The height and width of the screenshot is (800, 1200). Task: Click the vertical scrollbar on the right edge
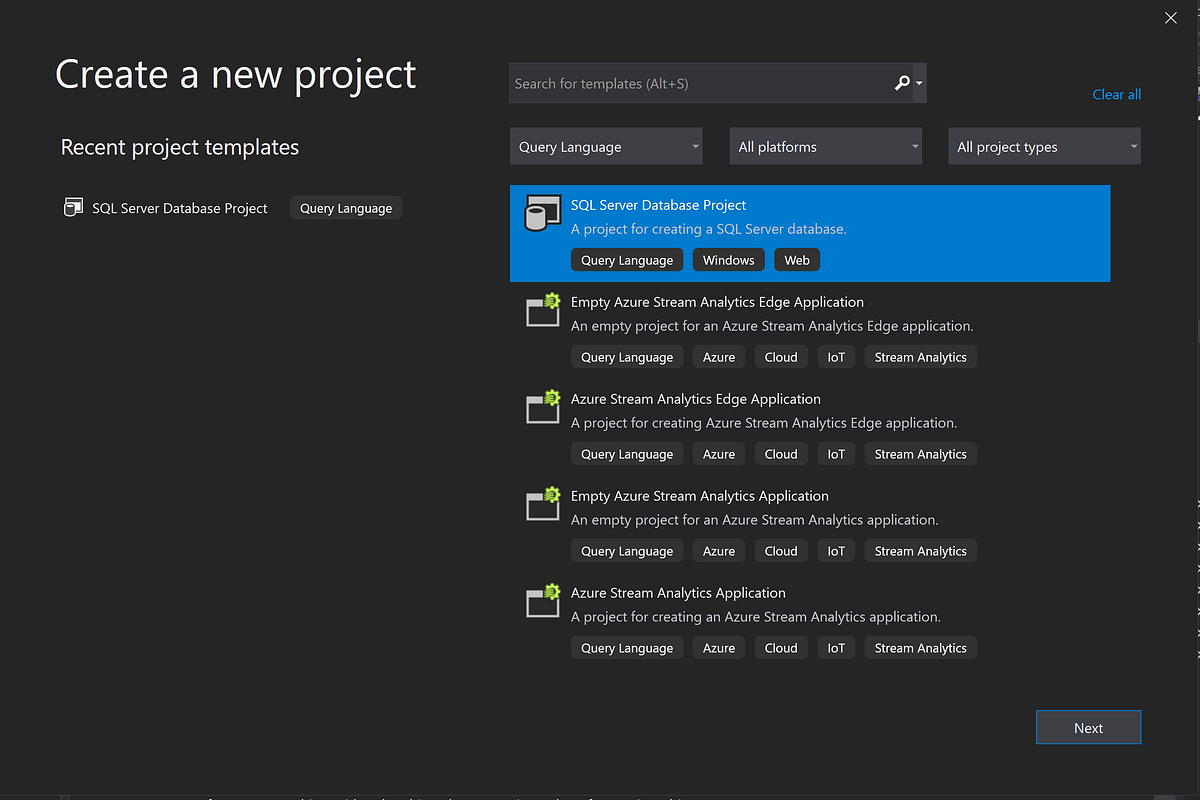(1194, 400)
